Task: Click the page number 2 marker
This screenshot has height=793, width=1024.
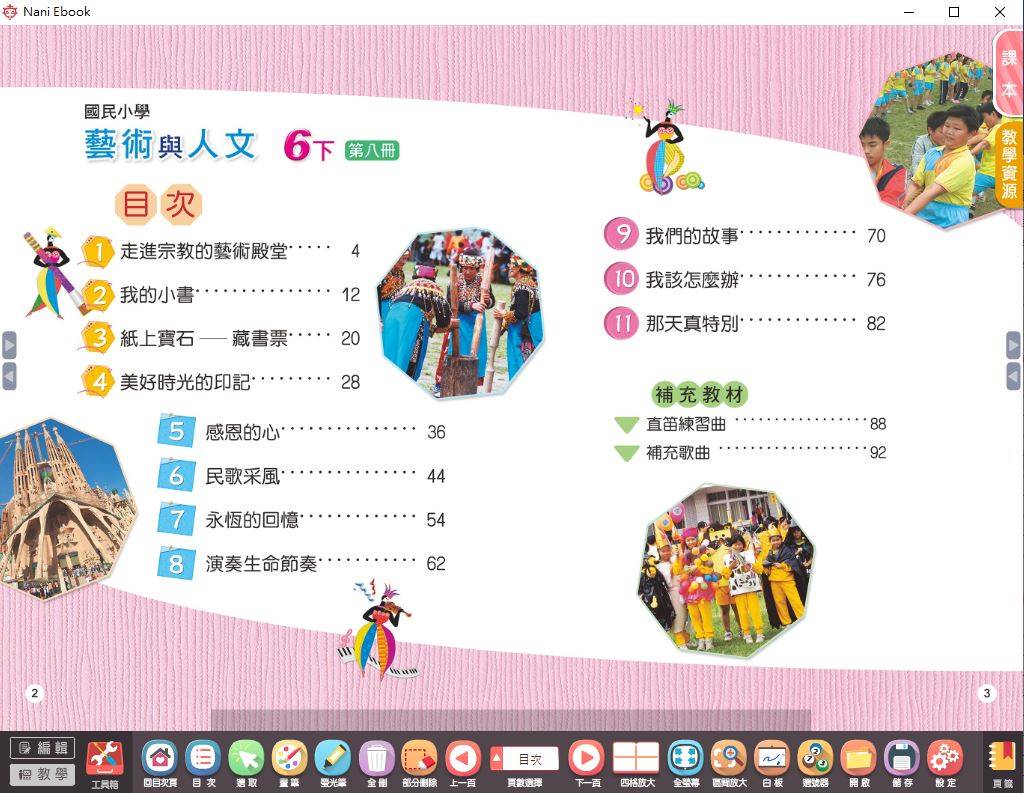Action: coord(35,693)
